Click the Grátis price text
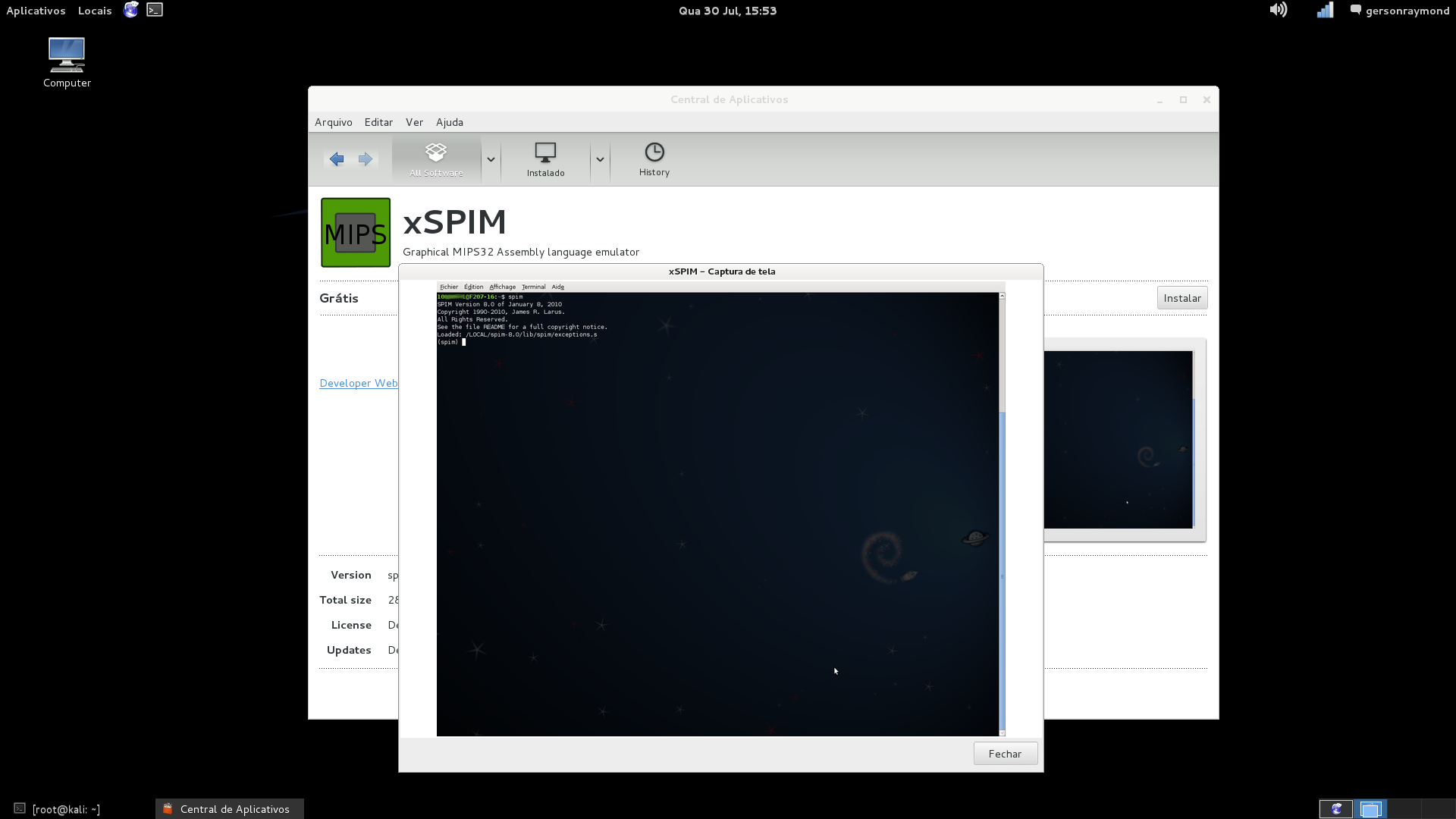 339,298
